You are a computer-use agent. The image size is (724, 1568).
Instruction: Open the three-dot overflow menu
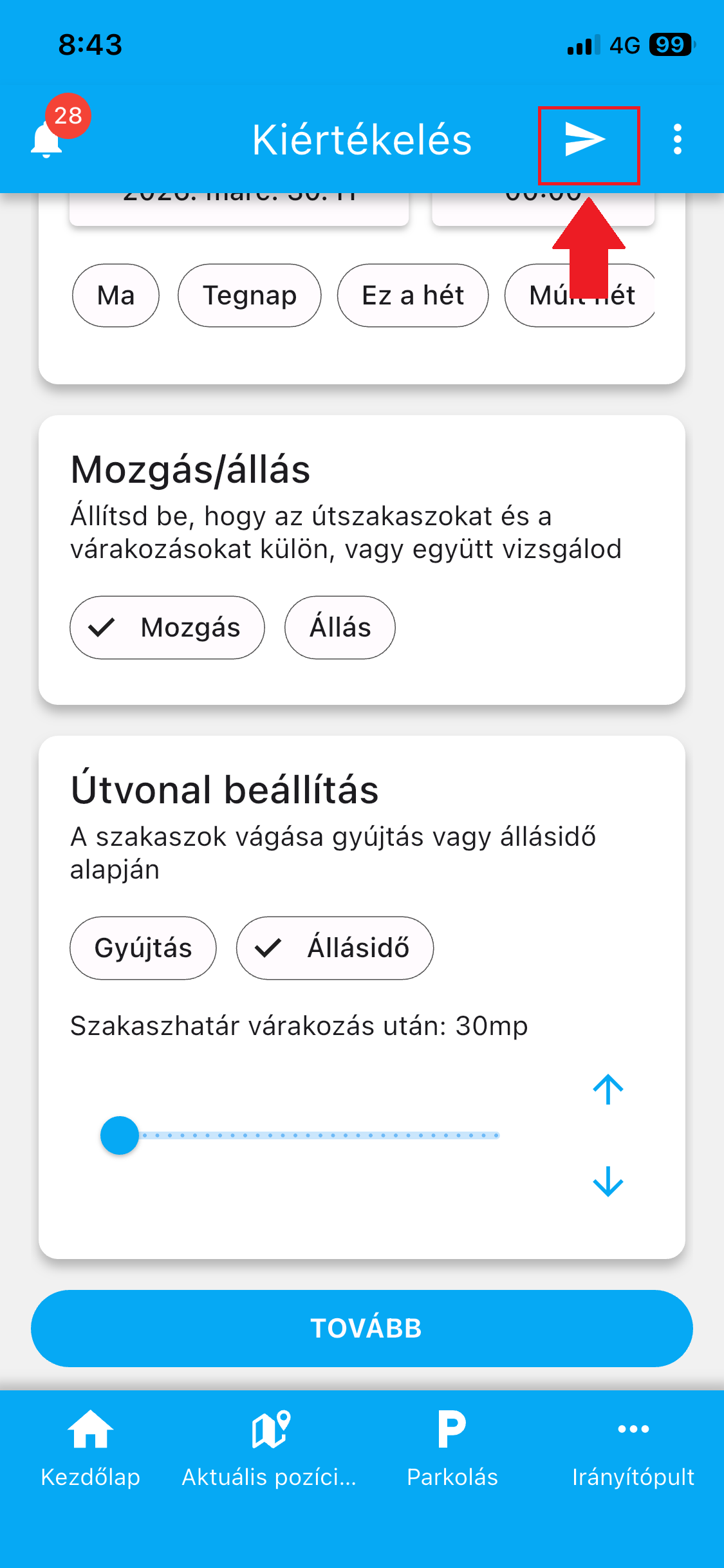(677, 140)
